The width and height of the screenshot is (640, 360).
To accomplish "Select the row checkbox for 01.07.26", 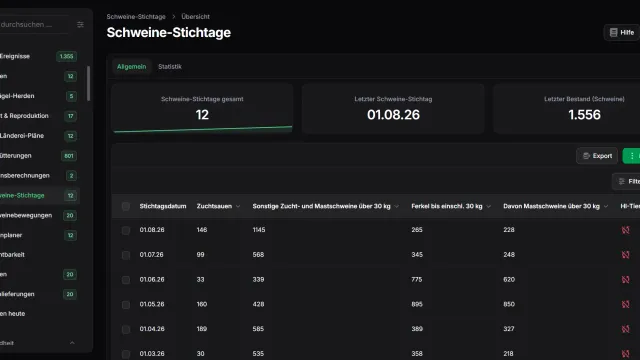I will [126, 255].
